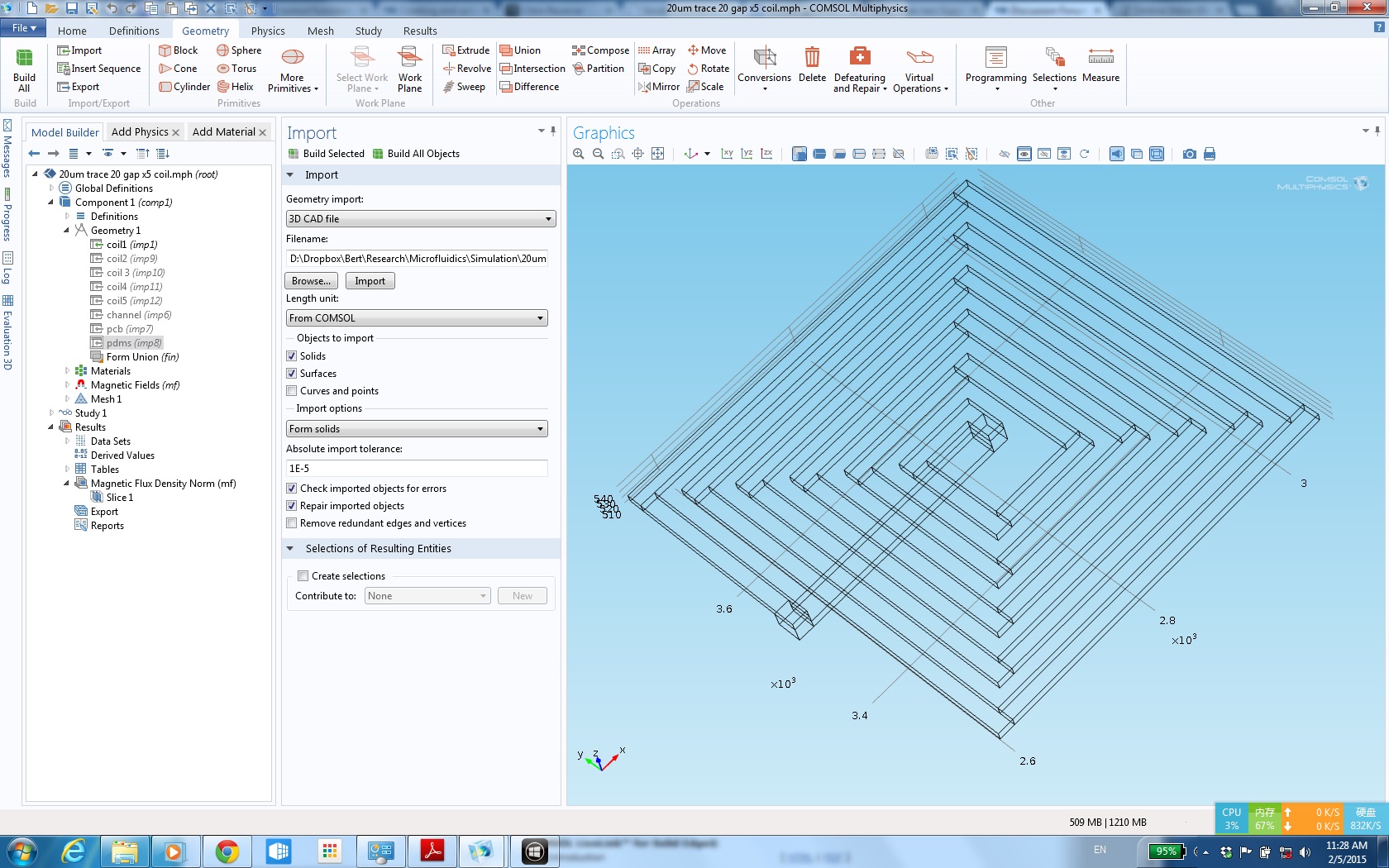Open the Length unit dropdown

click(417, 318)
